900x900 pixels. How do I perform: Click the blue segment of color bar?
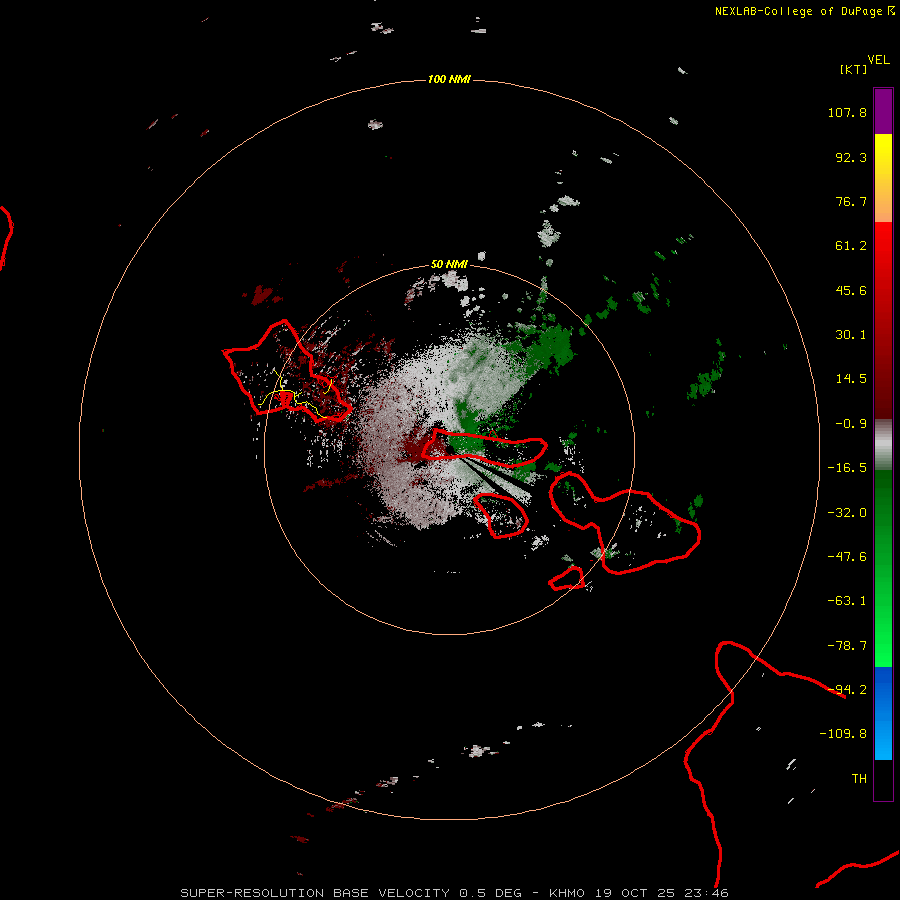[x=883, y=713]
